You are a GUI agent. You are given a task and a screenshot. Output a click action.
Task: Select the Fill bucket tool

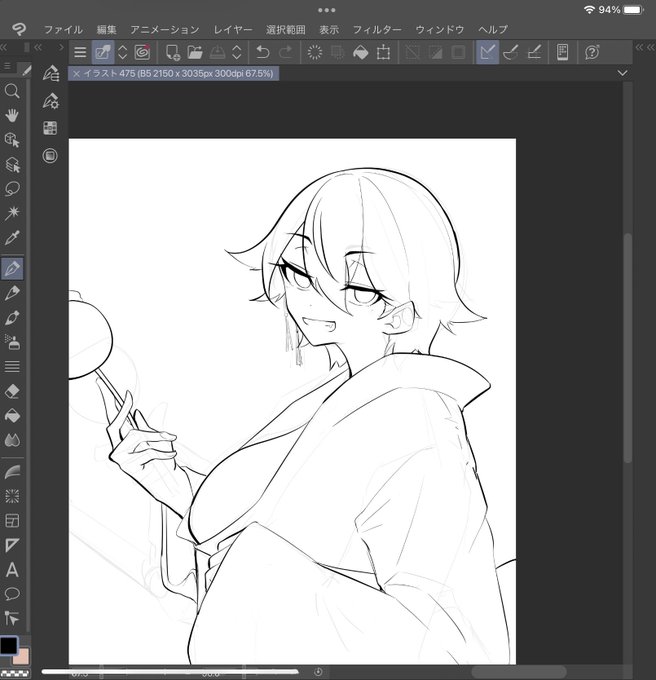(x=12, y=416)
